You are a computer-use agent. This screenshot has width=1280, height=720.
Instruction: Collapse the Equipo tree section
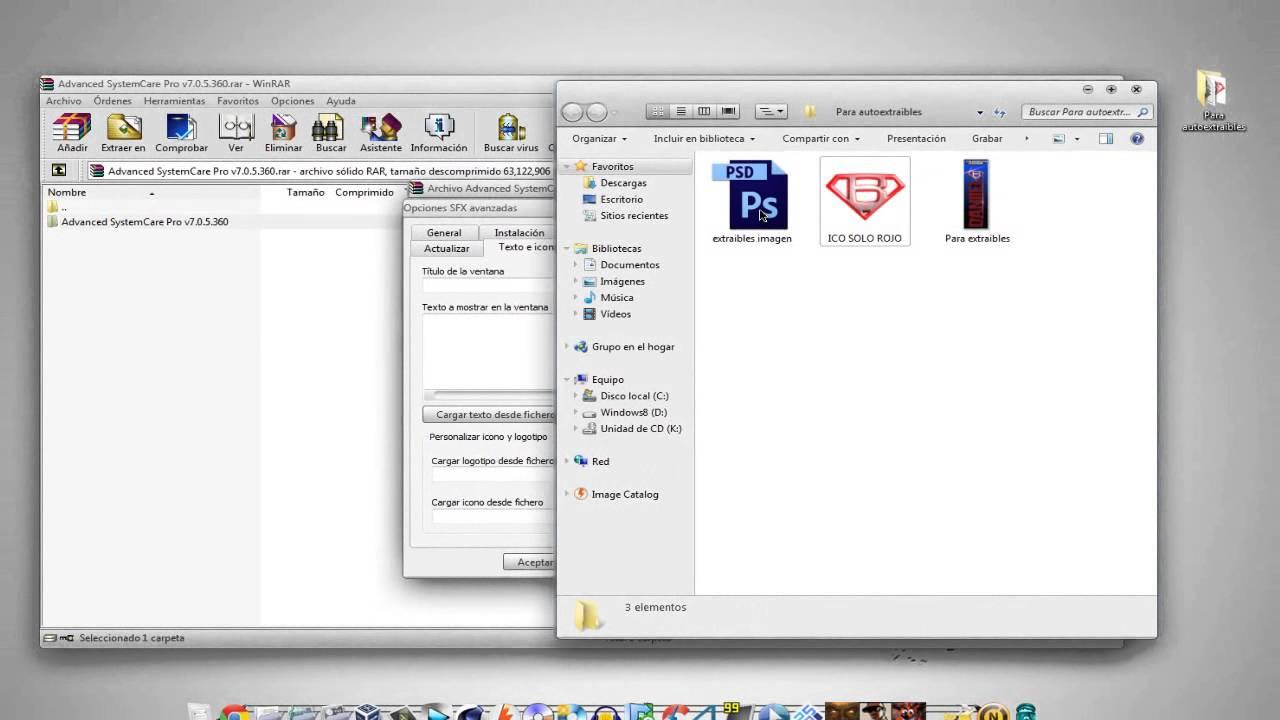tap(567, 380)
